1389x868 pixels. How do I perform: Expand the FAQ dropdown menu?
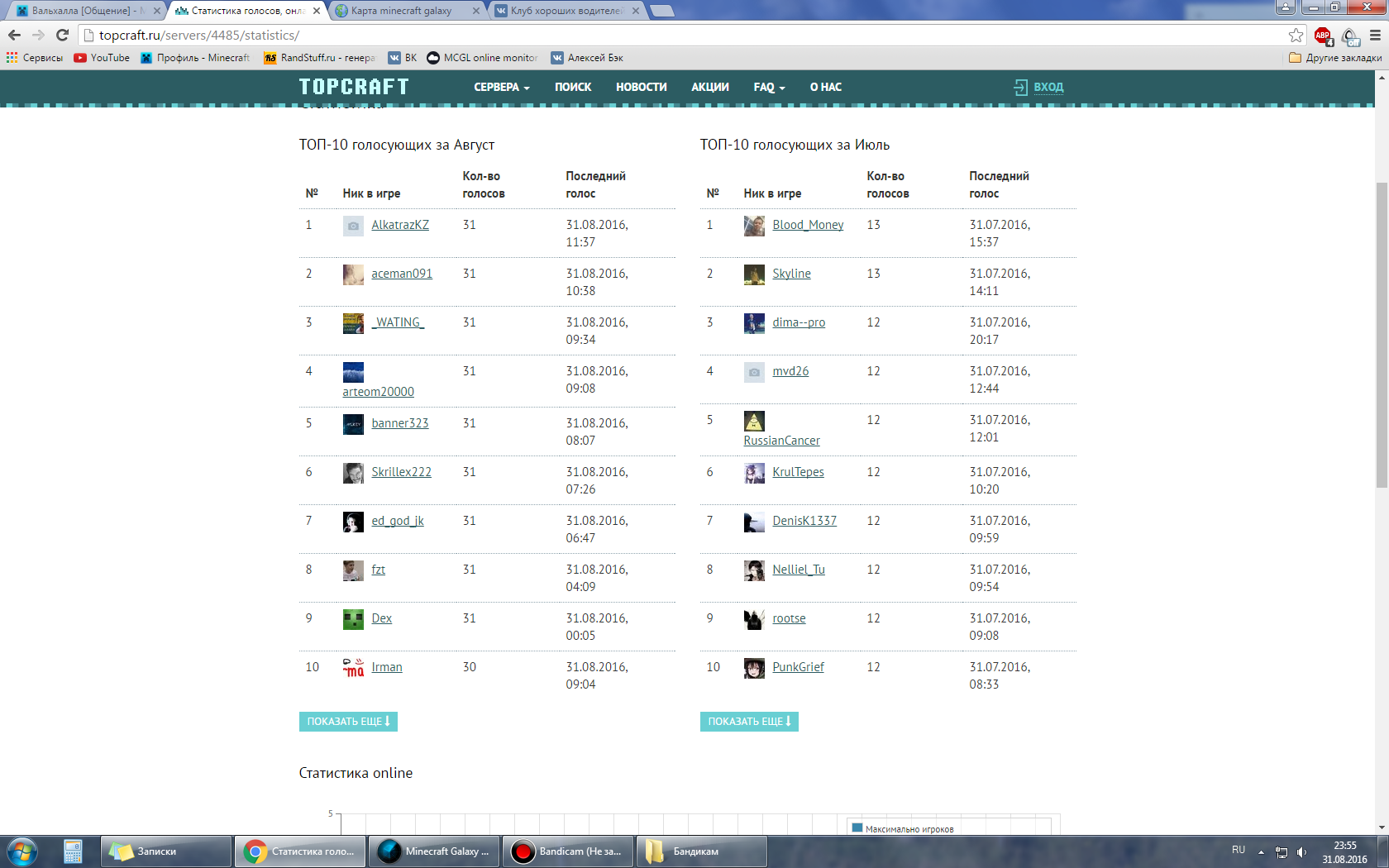tap(769, 87)
